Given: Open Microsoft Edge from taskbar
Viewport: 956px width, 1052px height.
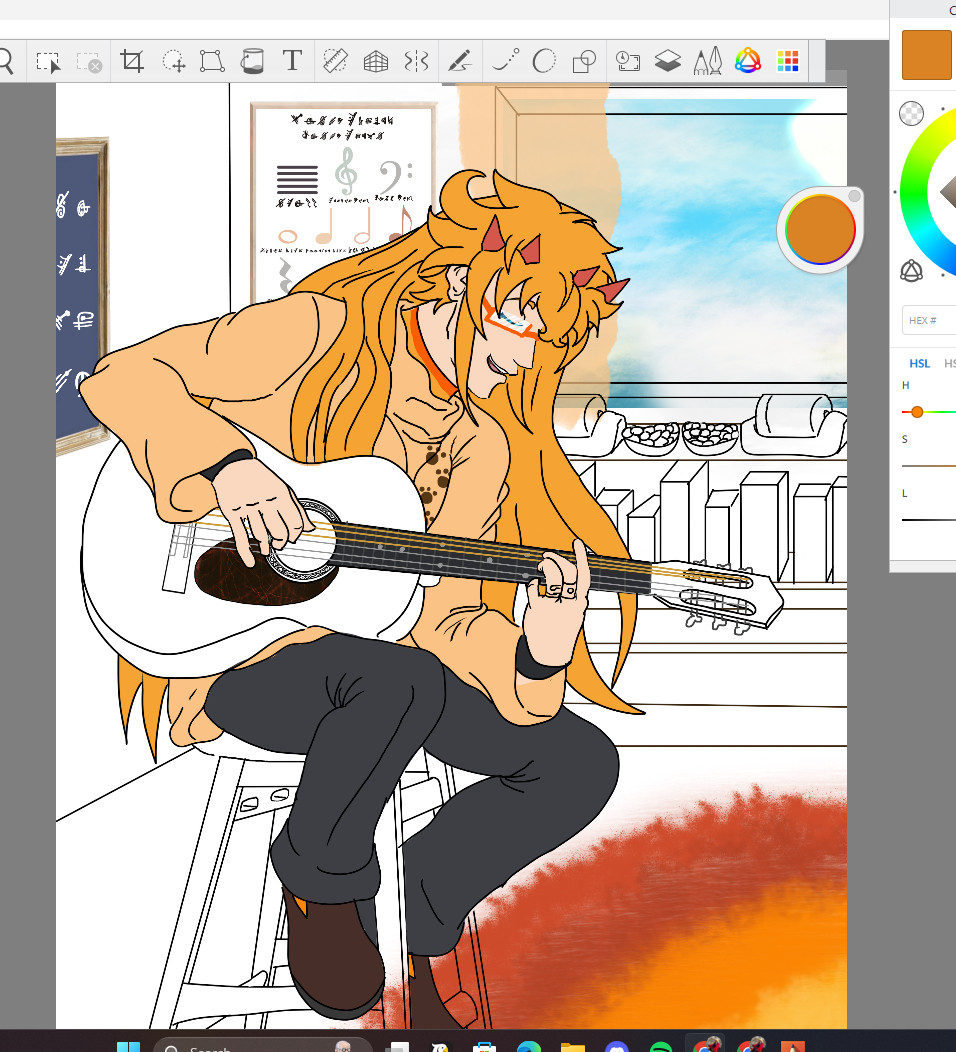Looking at the screenshot, I should [529, 1047].
